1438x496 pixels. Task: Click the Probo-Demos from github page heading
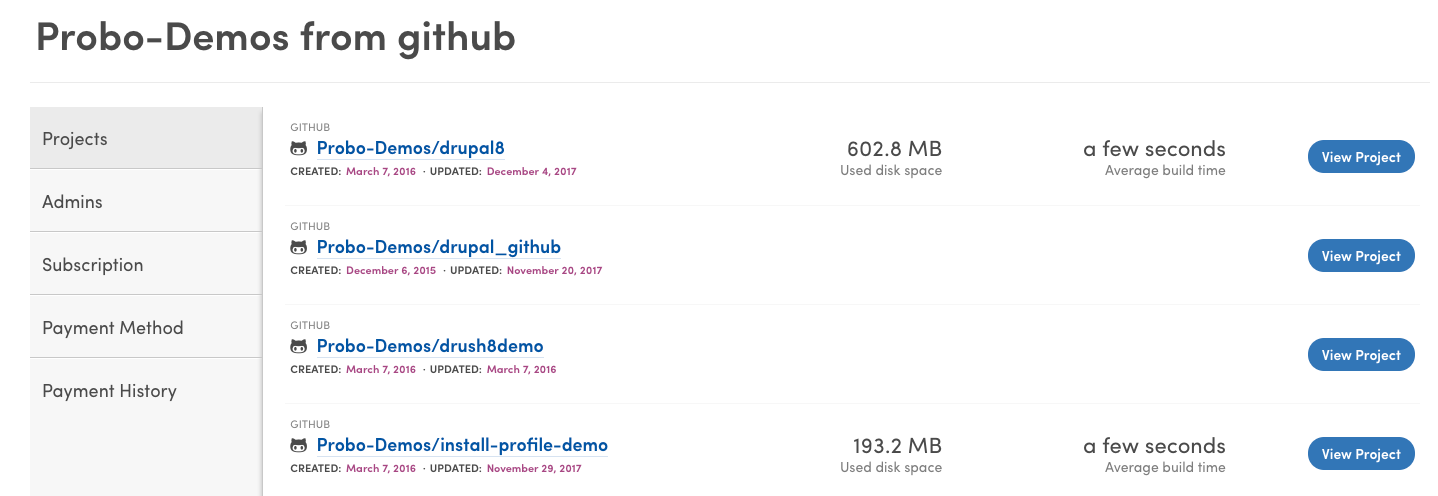click(276, 37)
